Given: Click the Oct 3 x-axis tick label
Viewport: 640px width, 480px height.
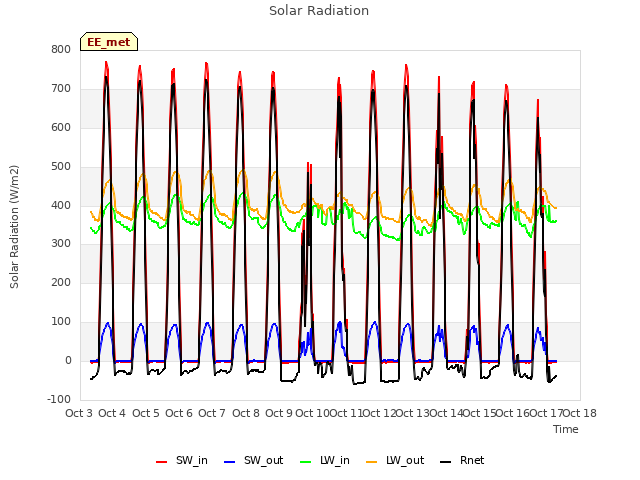Looking at the screenshot, I should (79, 413).
